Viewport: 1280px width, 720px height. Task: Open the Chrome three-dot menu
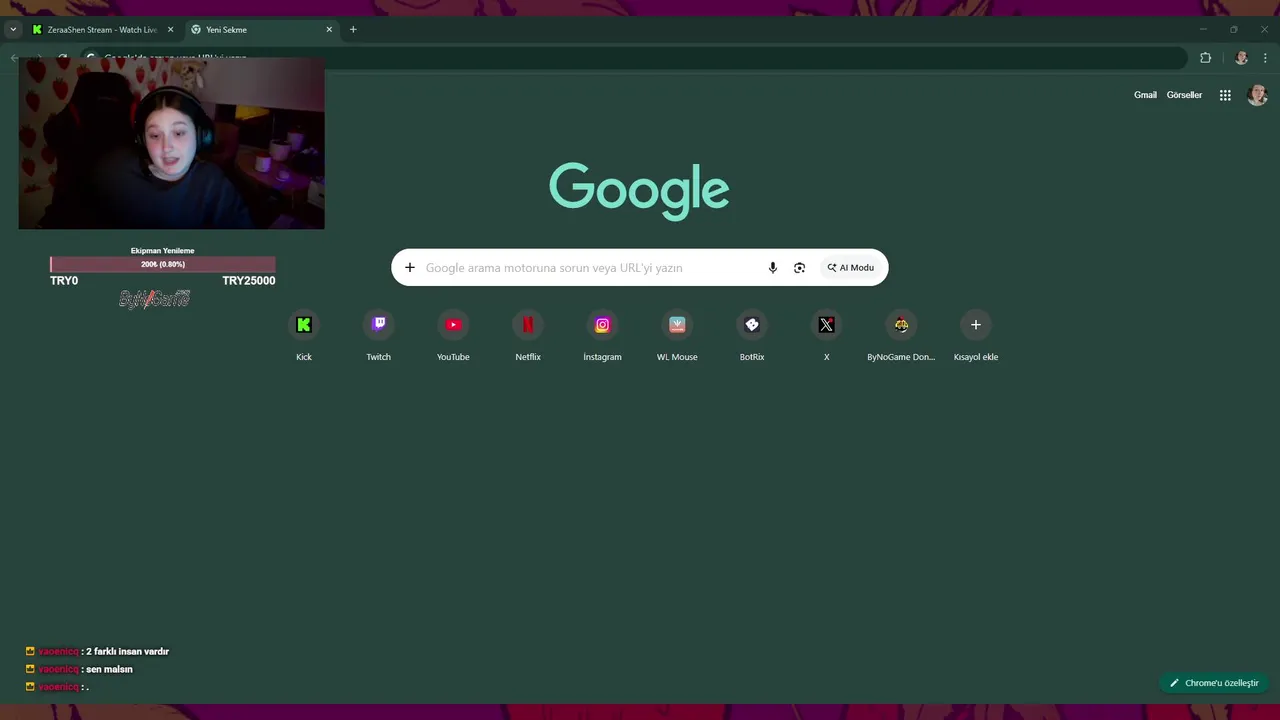click(1265, 58)
